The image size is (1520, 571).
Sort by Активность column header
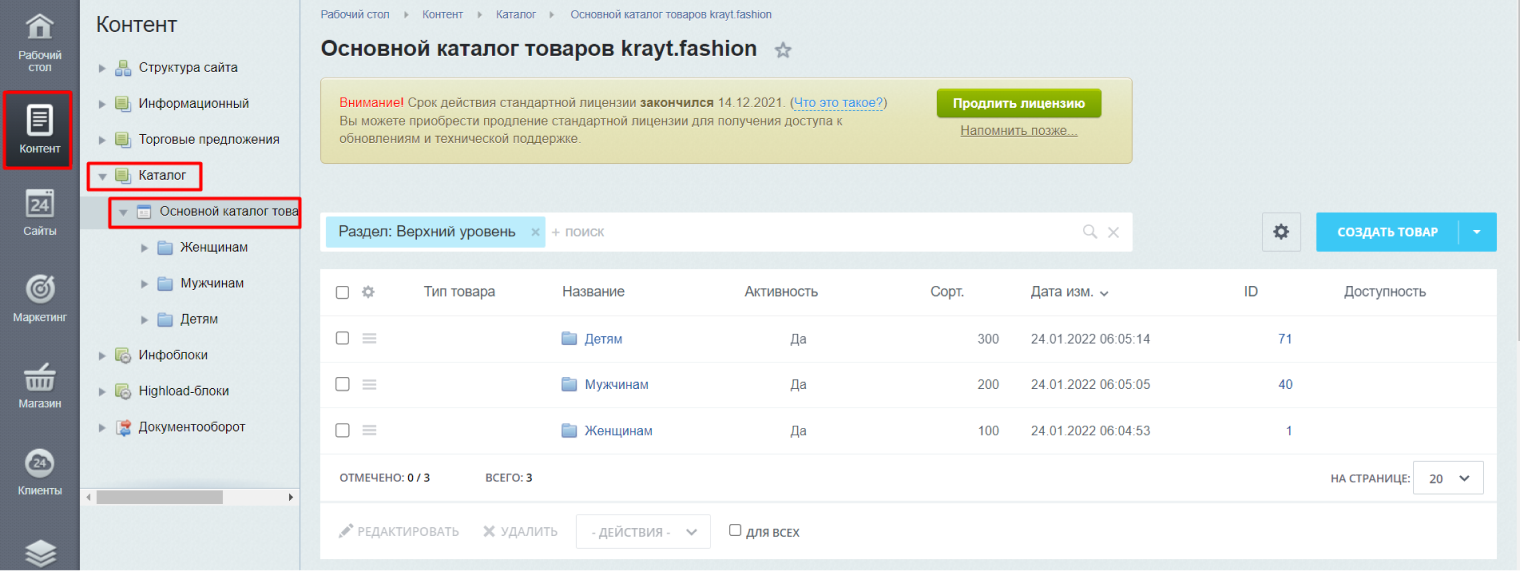click(781, 292)
